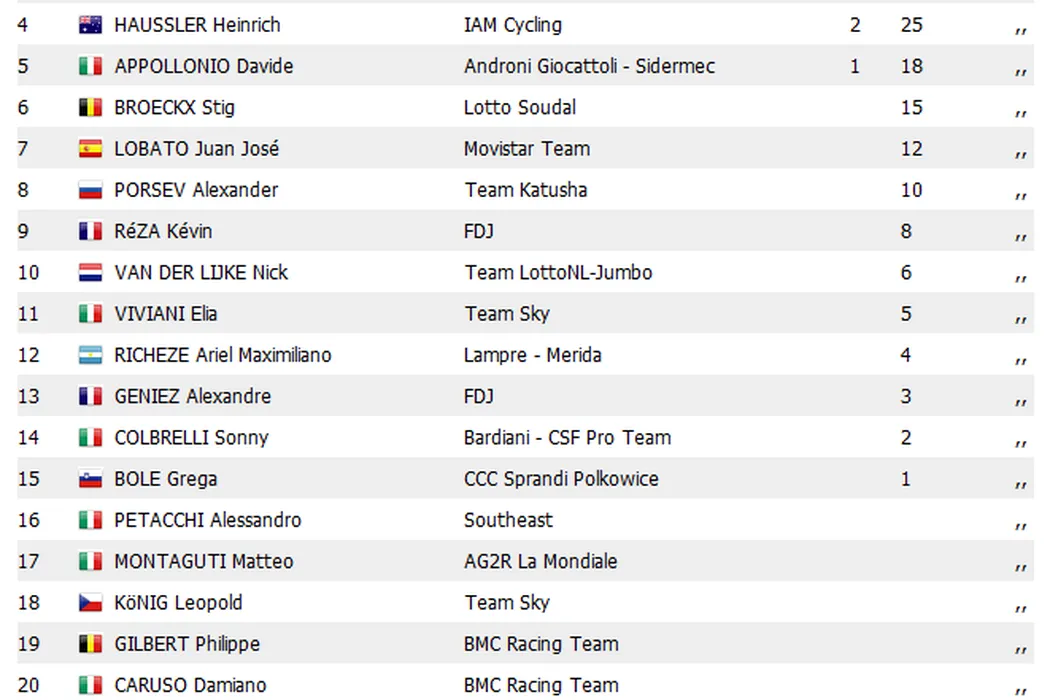Go to Movistar Team page
The width and height of the screenshot is (1050, 700).
(x=526, y=149)
